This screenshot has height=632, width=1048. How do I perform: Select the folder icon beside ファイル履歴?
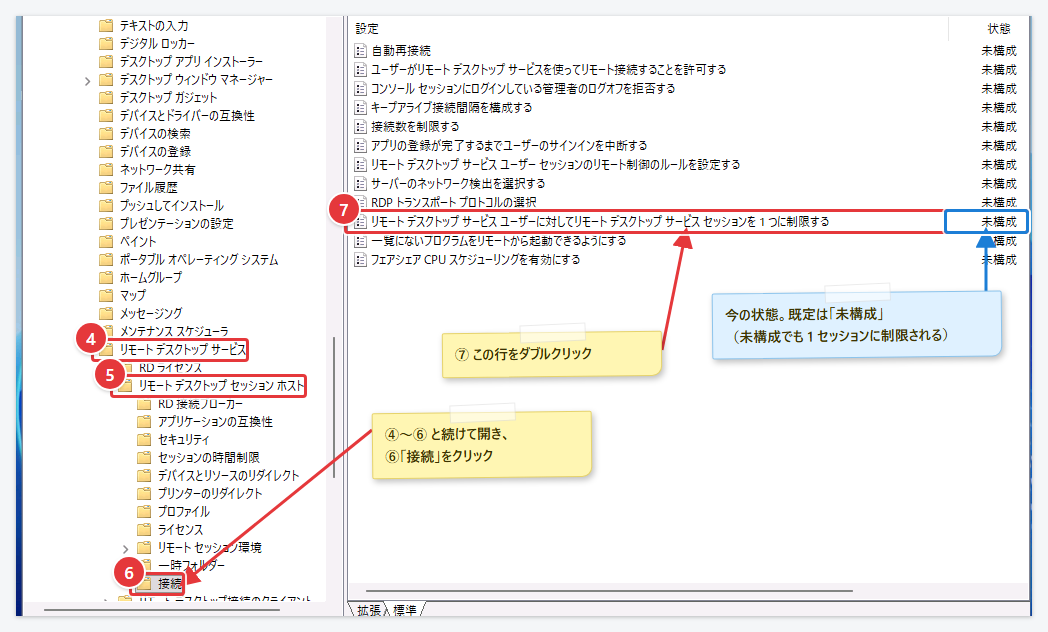106,187
